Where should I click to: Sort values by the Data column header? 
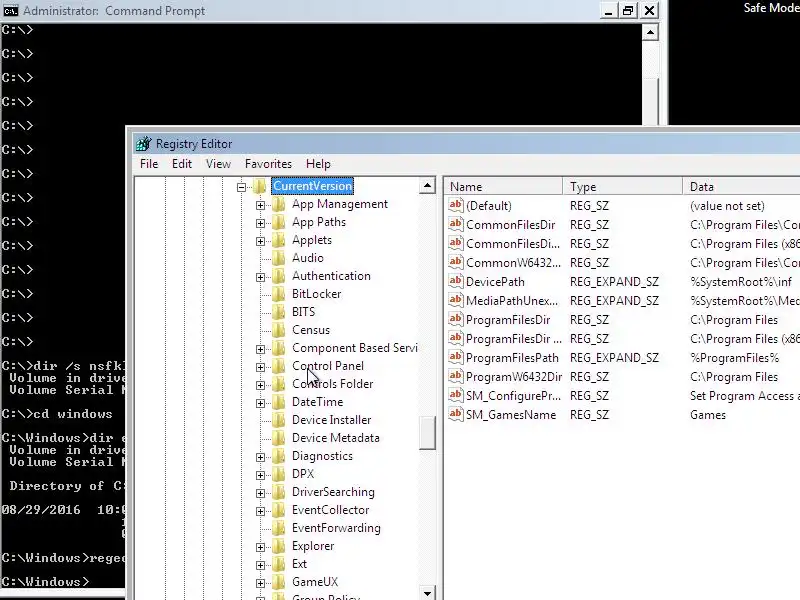pyautogui.click(x=741, y=187)
